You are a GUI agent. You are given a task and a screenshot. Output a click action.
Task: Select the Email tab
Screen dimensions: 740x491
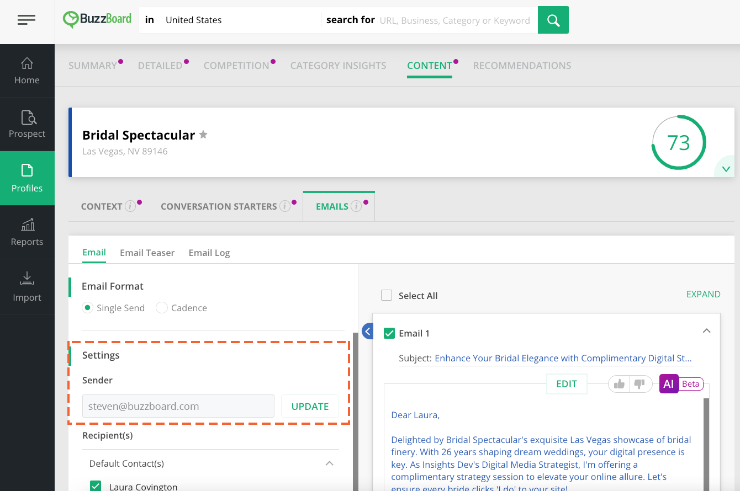(x=94, y=252)
